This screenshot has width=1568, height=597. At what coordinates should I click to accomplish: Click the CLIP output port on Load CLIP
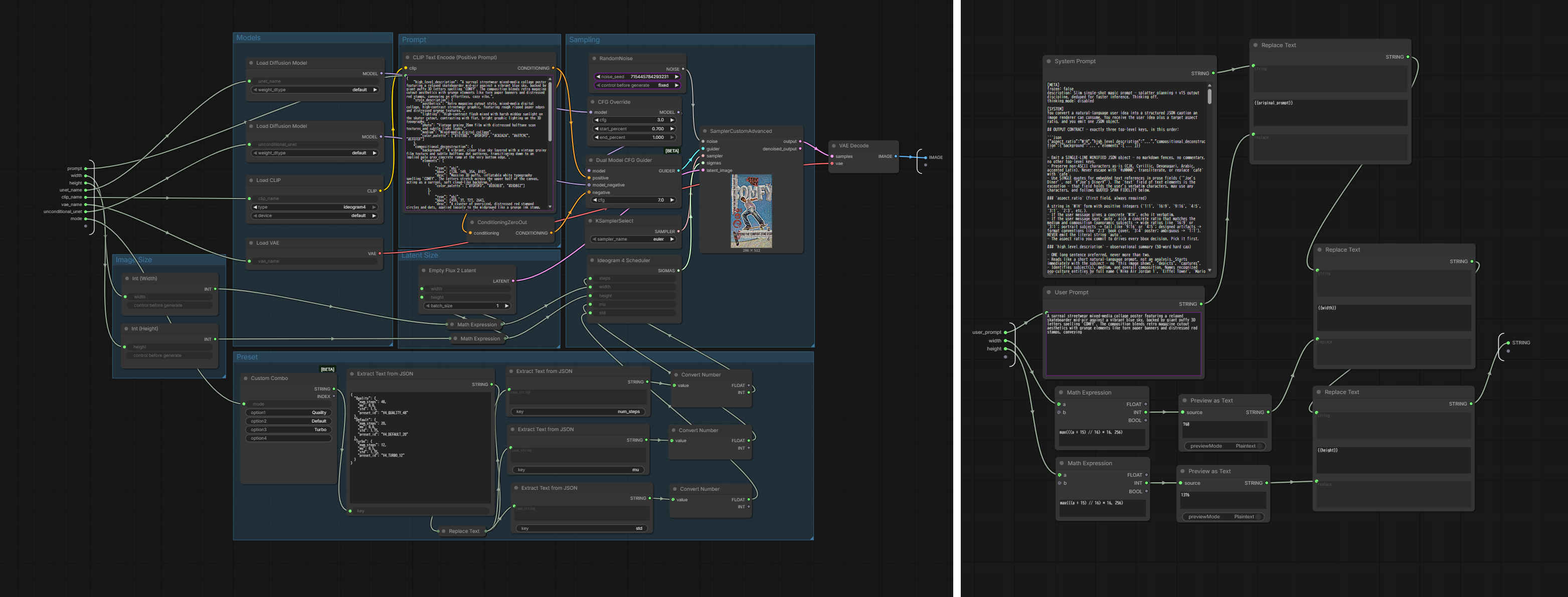381,191
